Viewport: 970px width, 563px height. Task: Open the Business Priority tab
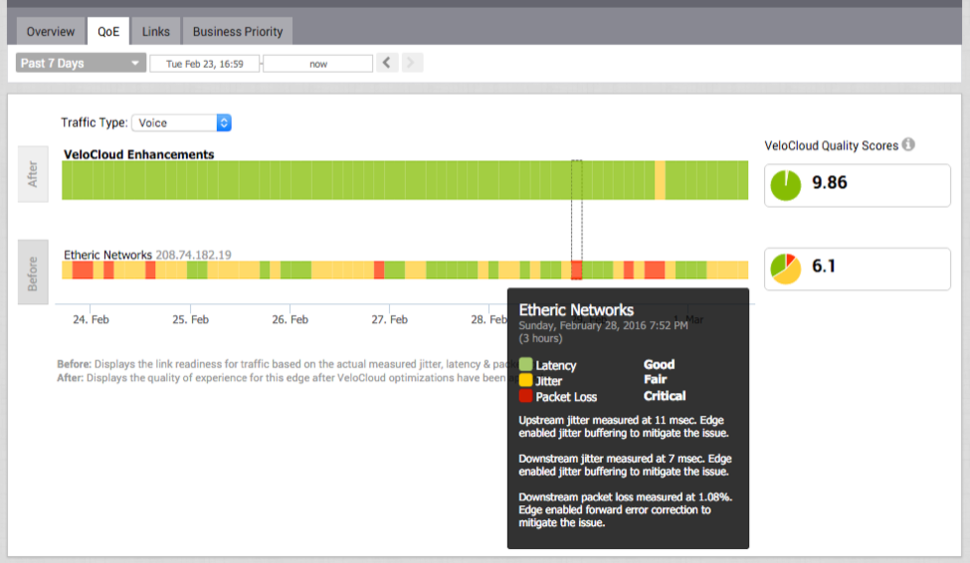click(238, 32)
